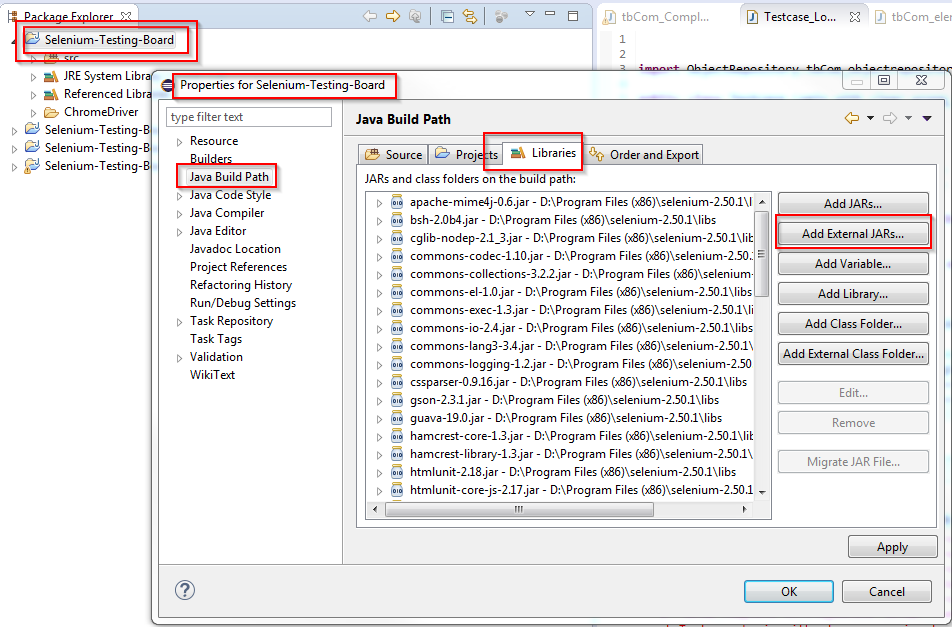Click ChromeDriver folder icon
Viewport: 952px width, 627px height.
51,112
